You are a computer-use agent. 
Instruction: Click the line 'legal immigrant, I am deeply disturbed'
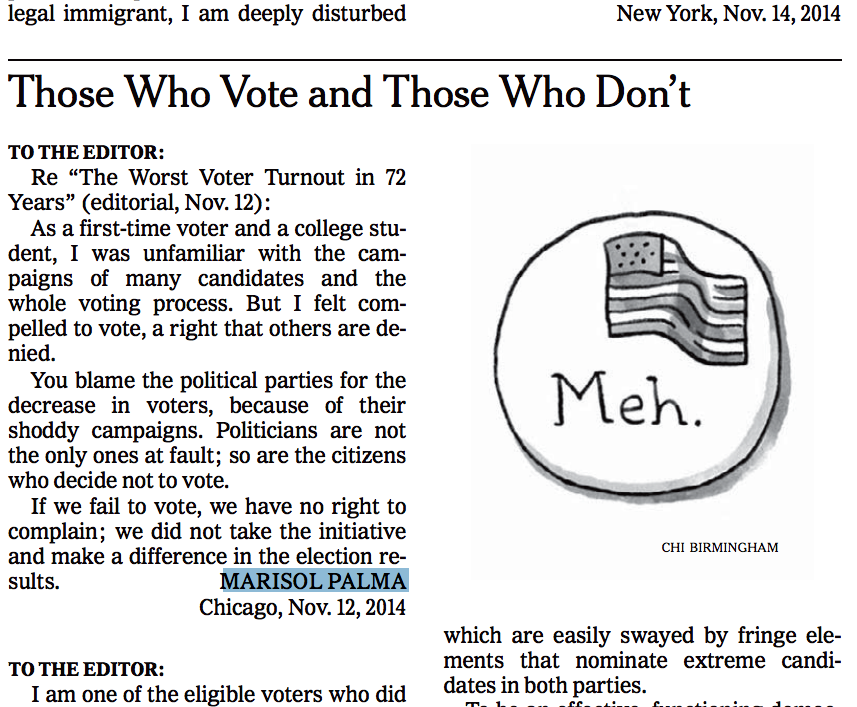click(207, 14)
